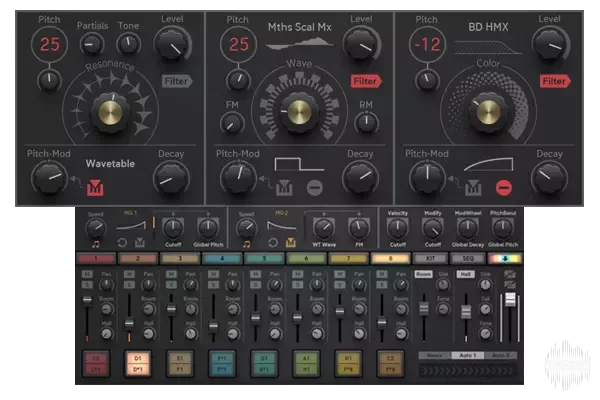This screenshot has height=400, width=600.
Task: Click the Pitch value 25 in the Resonance panel
Action: (50, 44)
